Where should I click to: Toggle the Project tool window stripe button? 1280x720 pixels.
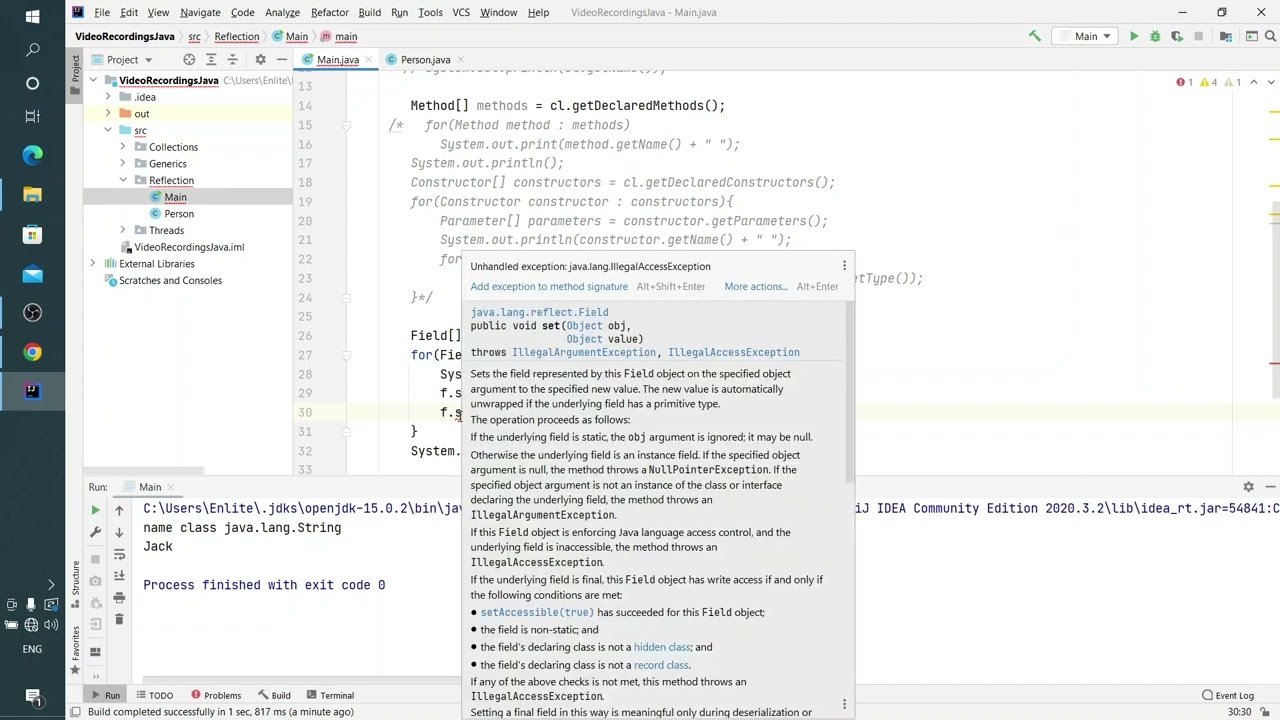click(x=74, y=75)
